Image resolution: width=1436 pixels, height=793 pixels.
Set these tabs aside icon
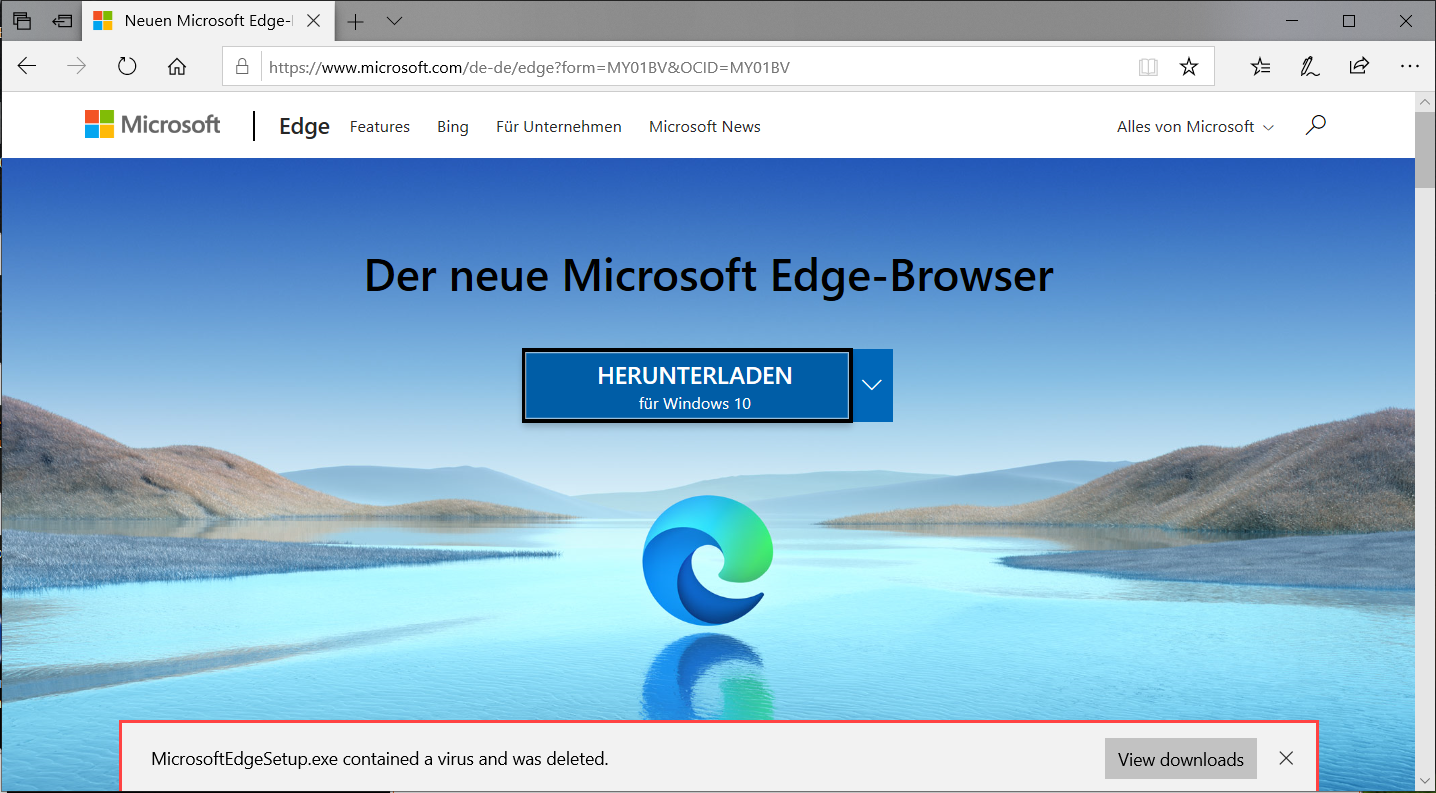pos(63,20)
